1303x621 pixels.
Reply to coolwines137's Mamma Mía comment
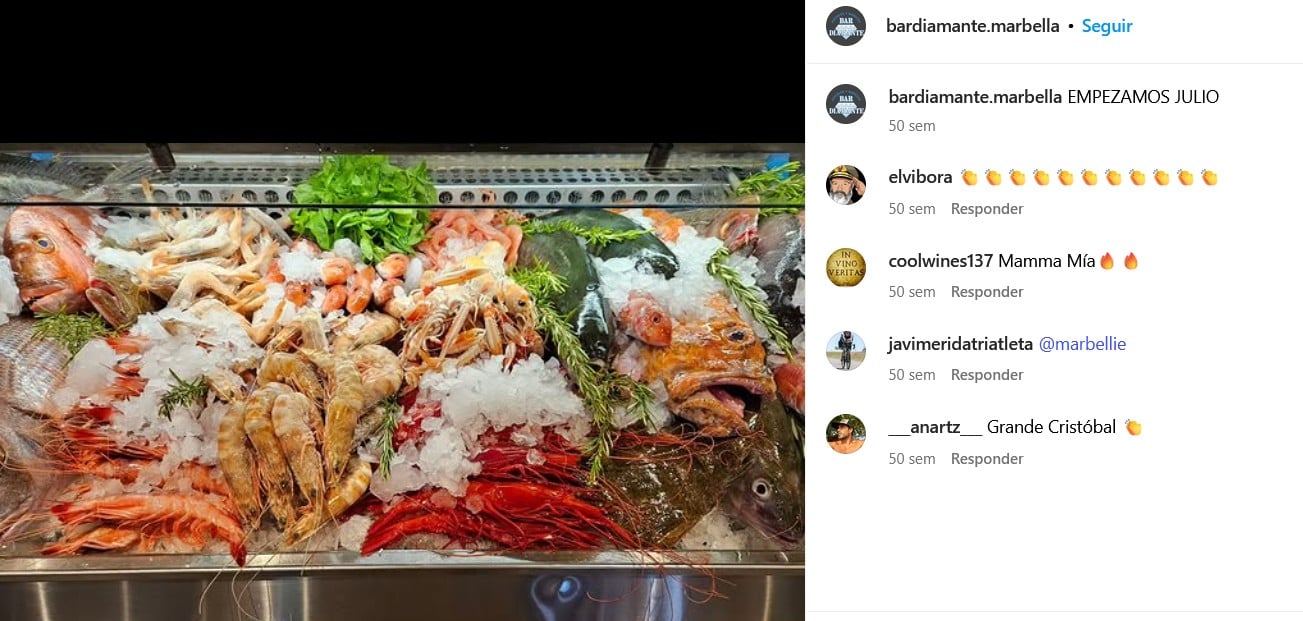pyautogui.click(x=987, y=292)
